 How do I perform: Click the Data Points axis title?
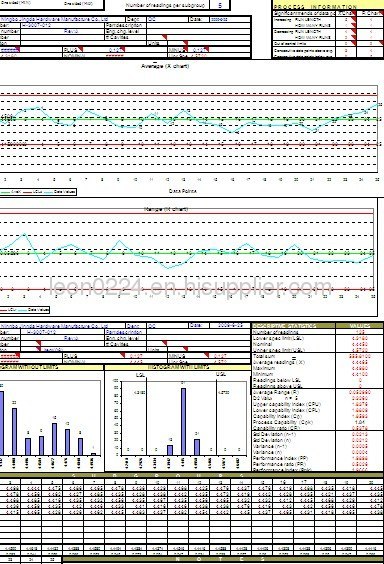pos(183,191)
